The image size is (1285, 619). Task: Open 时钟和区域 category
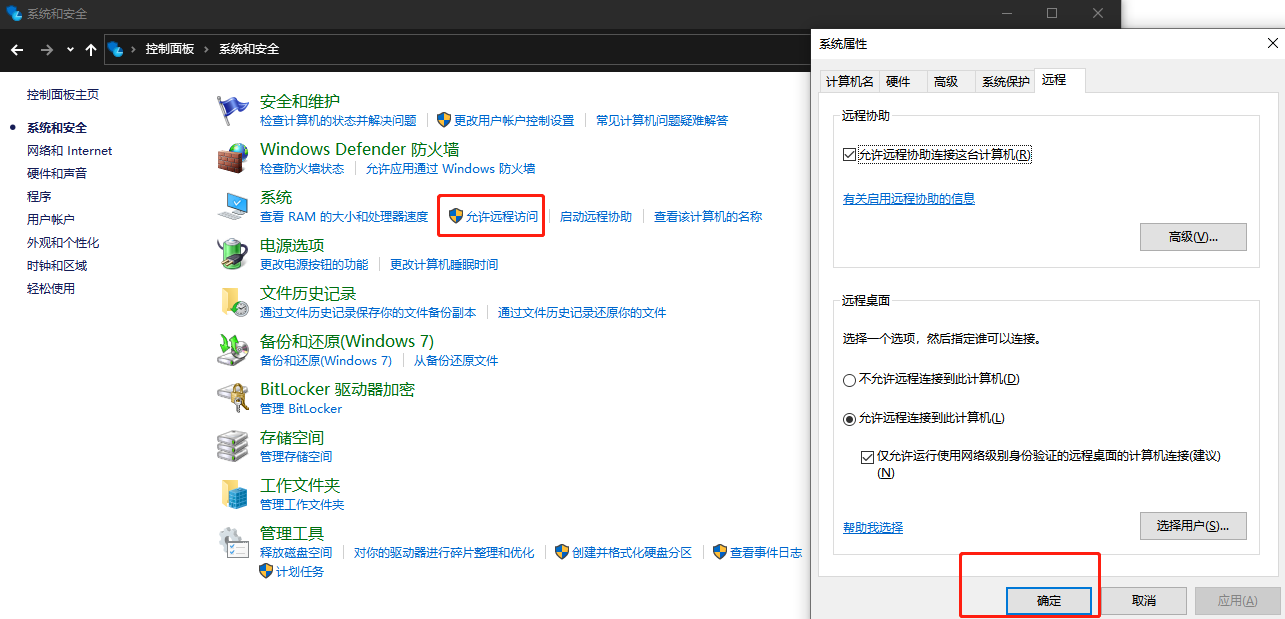click(57, 266)
